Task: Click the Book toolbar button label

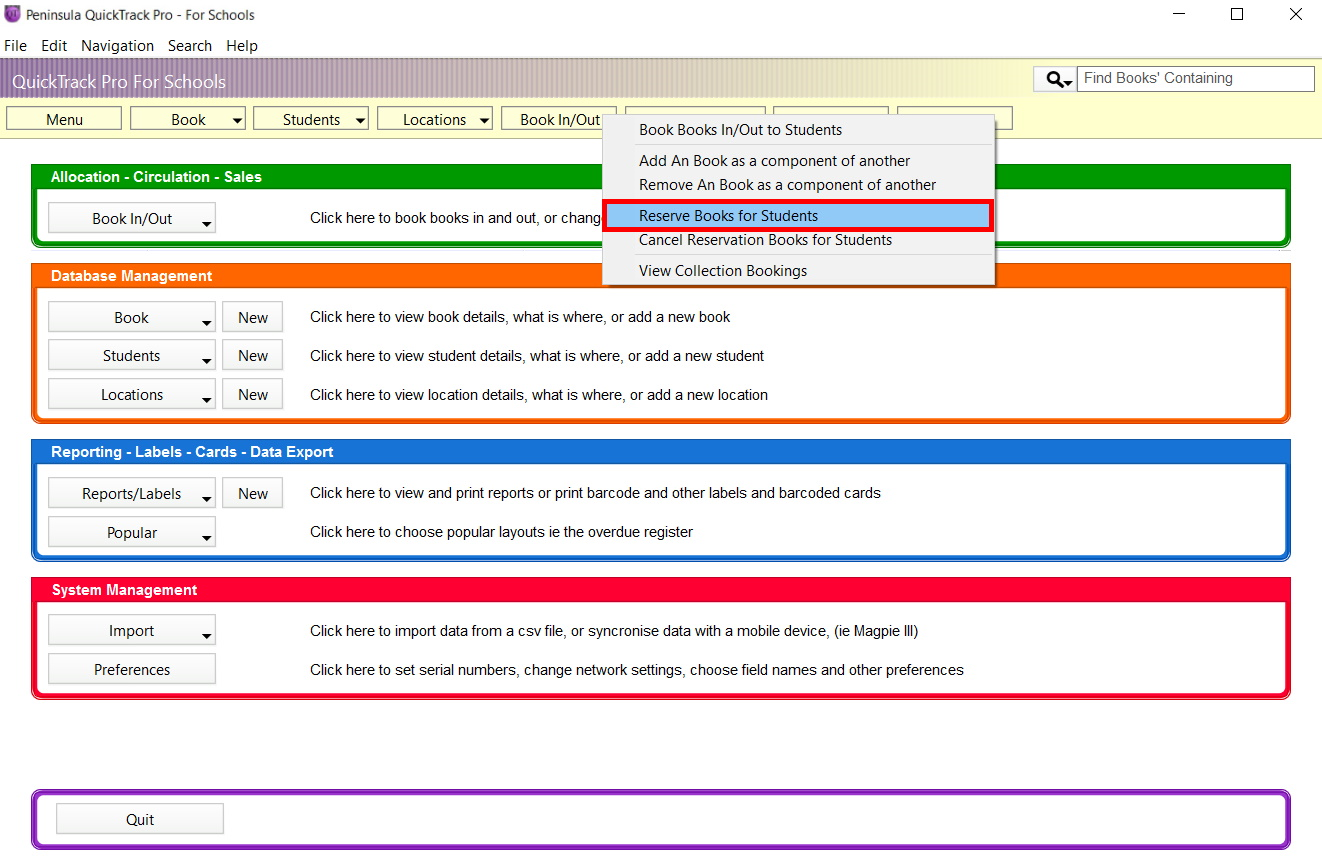Action: [x=188, y=119]
